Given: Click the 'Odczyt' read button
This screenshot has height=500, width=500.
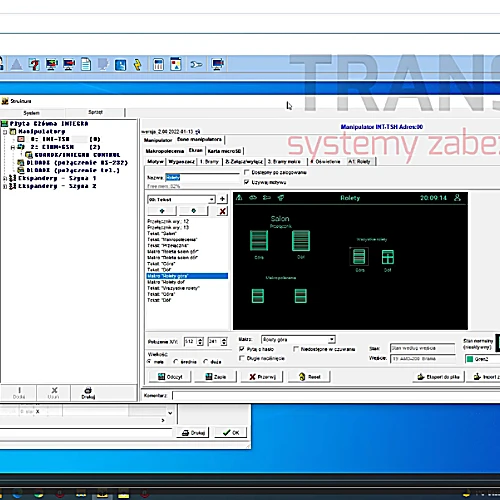Looking at the screenshot, I should pyautogui.click(x=170, y=377).
